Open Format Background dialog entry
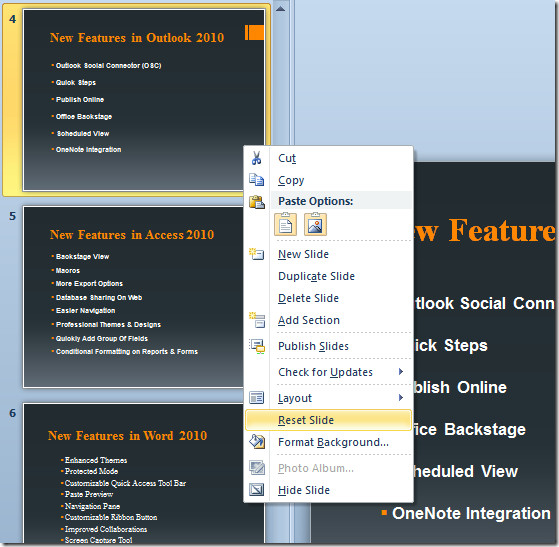The width and height of the screenshot is (559, 547). (328, 442)
